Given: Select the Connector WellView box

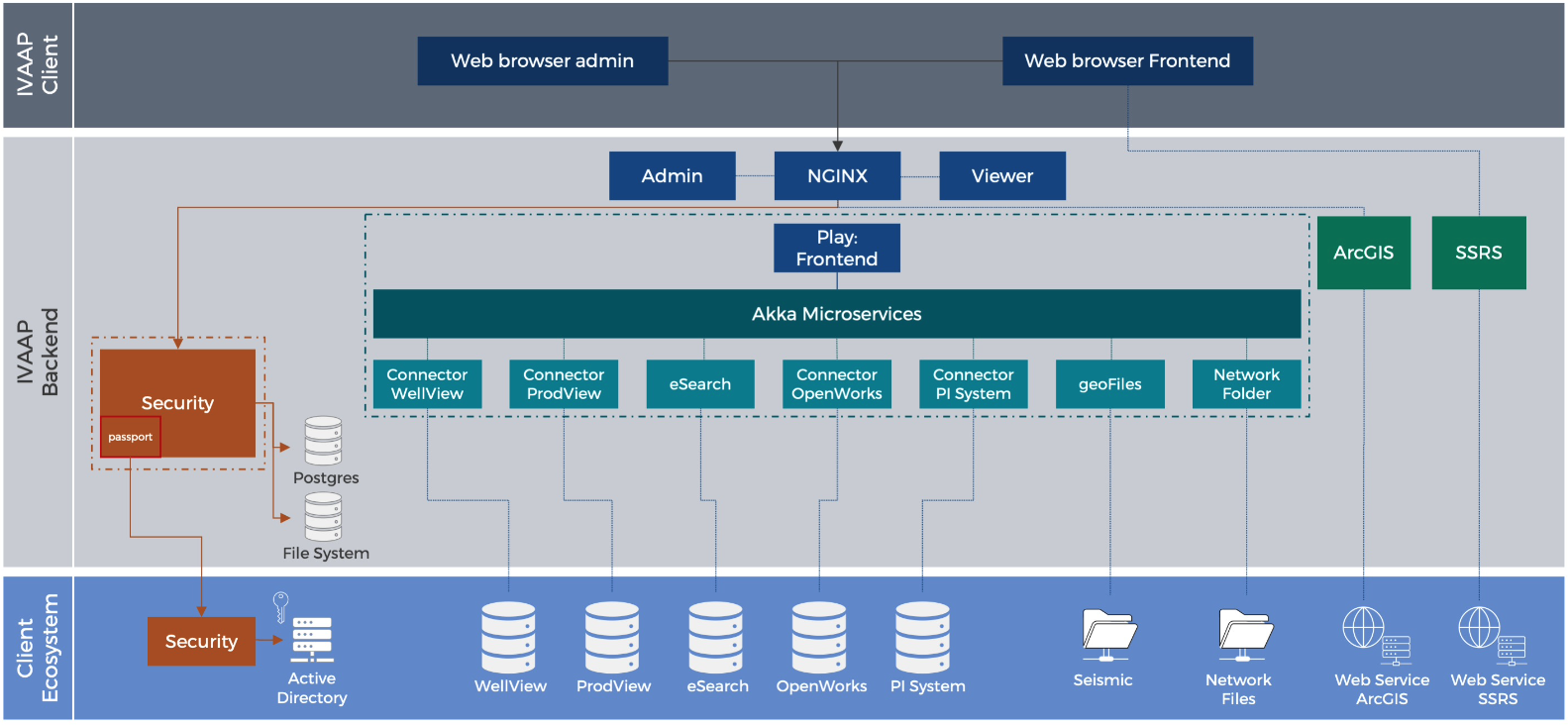Looking at the screenshot, I should (427, 384).
